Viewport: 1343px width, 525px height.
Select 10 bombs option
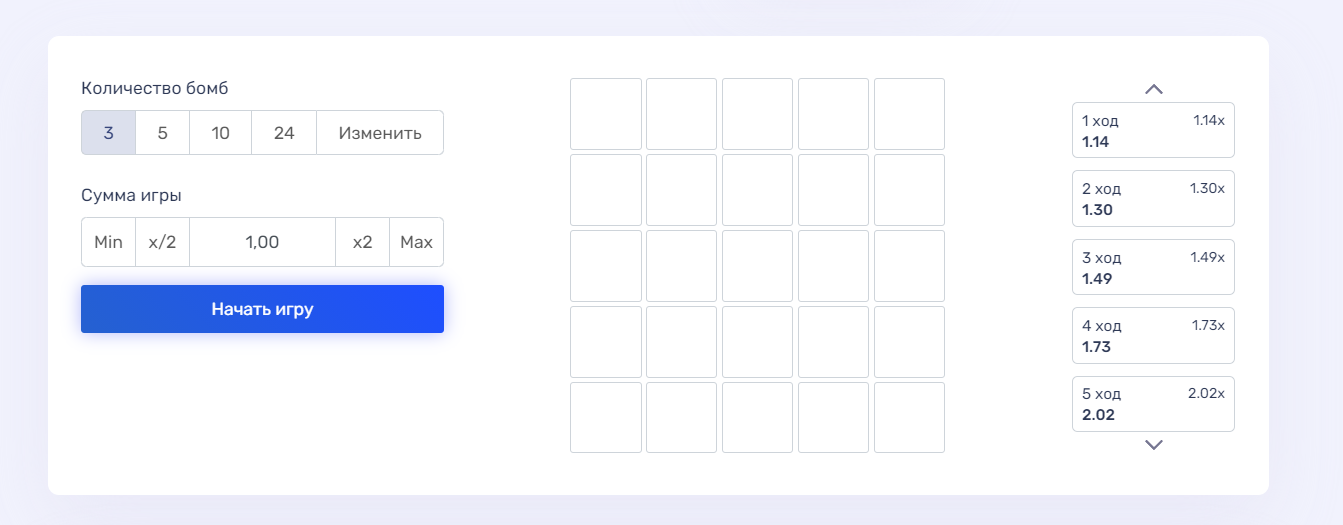[220, 133]
